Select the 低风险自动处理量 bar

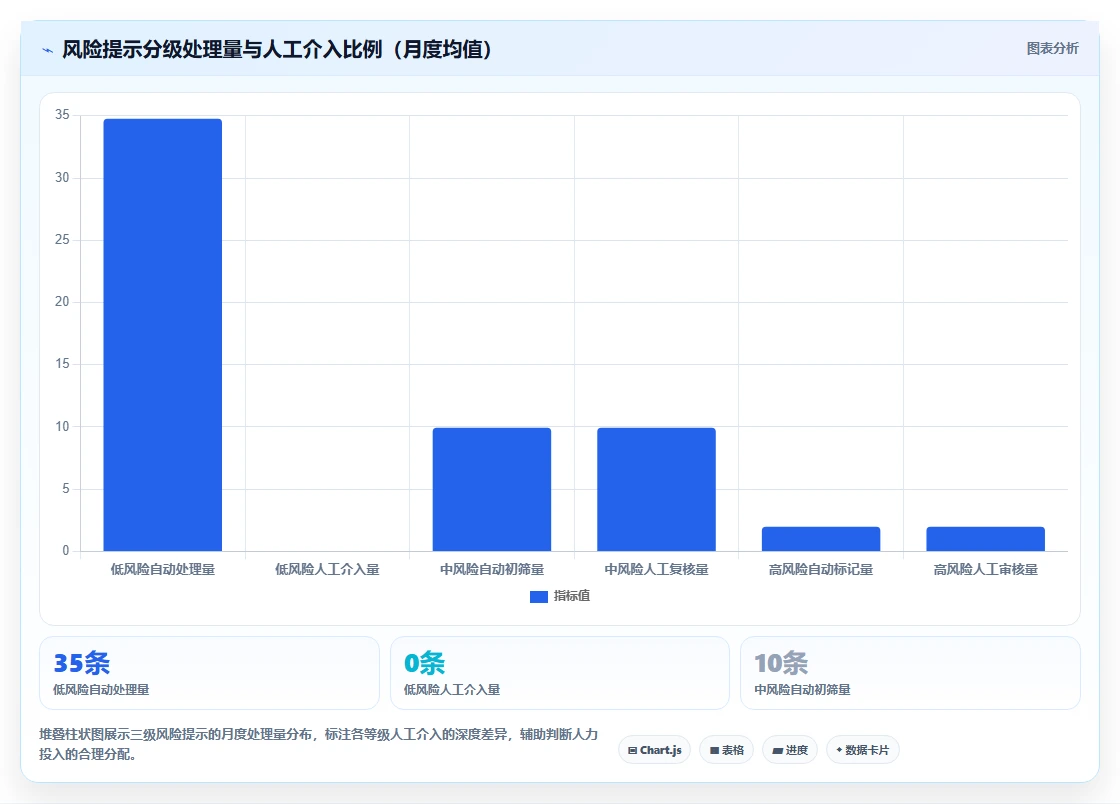pos(163,335)
